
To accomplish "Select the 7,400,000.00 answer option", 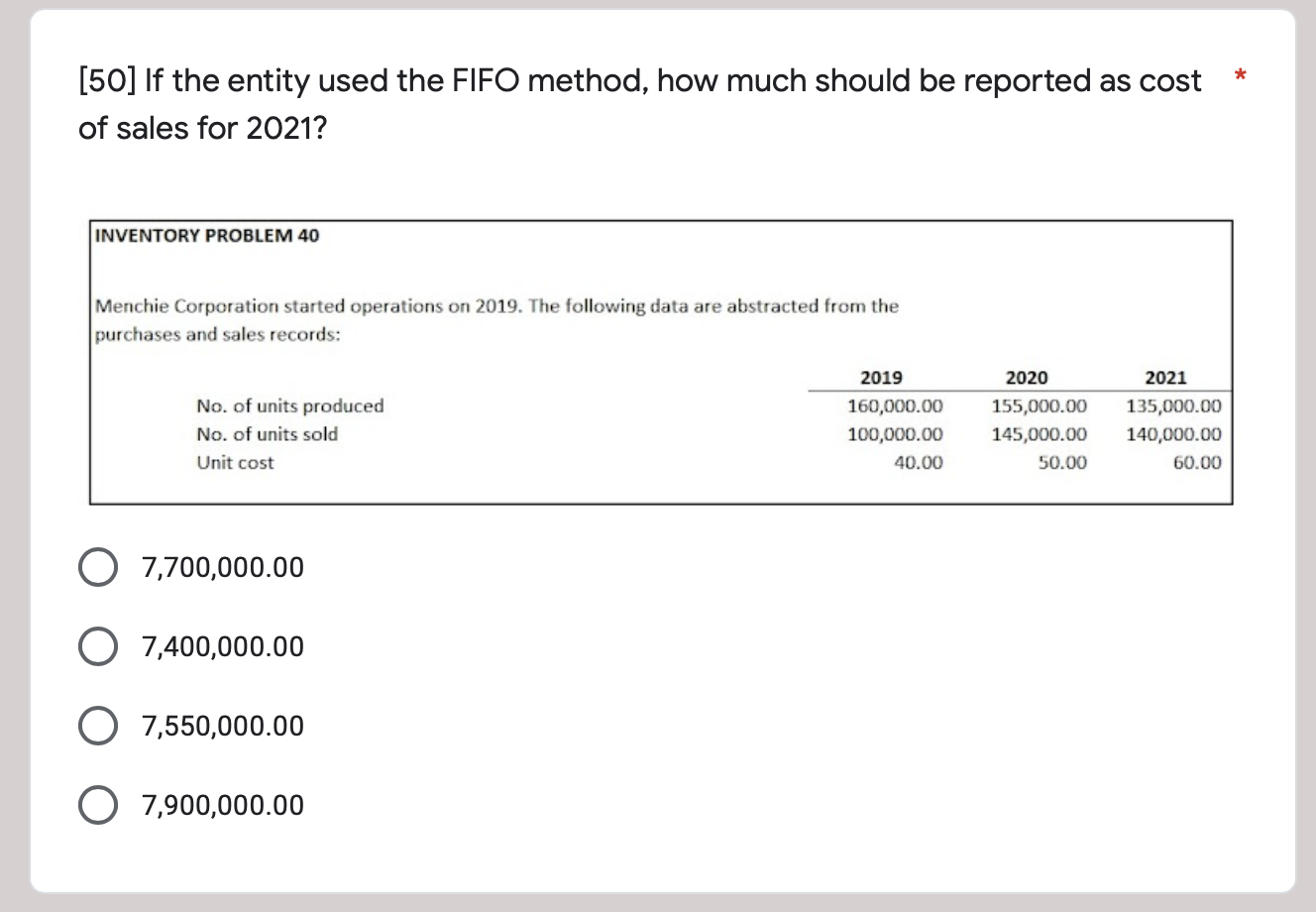I will 97,646.
